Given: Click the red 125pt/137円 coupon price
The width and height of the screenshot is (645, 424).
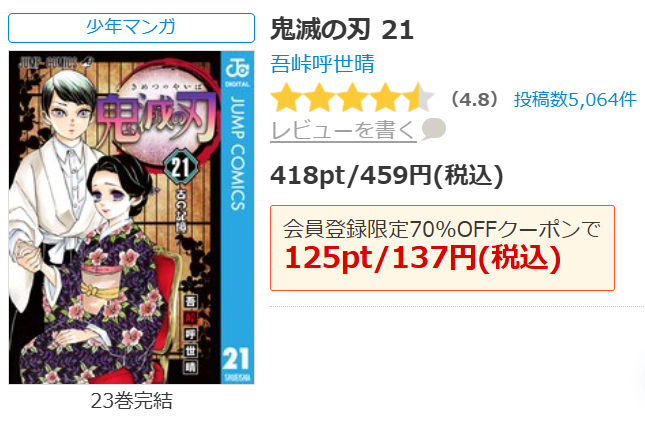Looking at the screenshot, I should [422, 259].
